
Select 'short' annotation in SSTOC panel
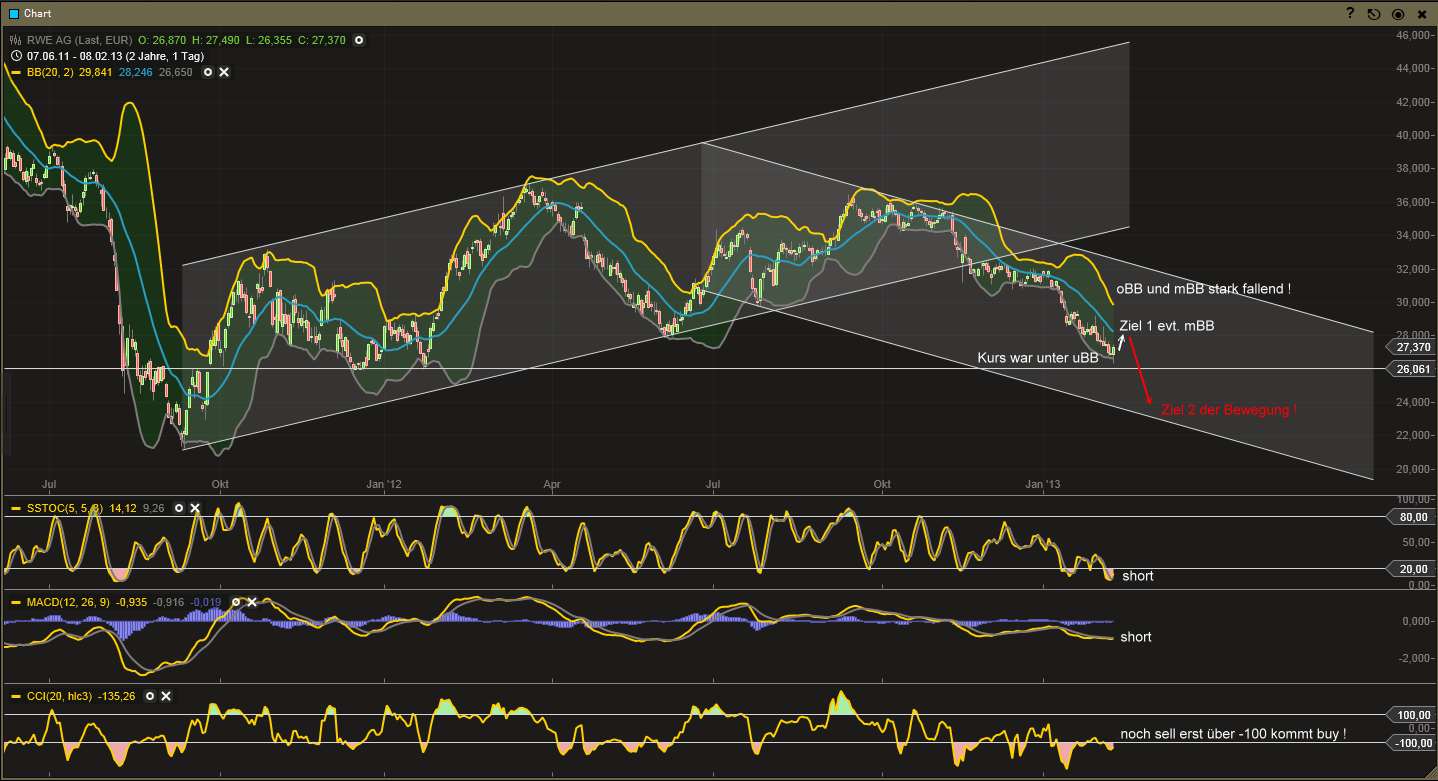point(1138,576)
